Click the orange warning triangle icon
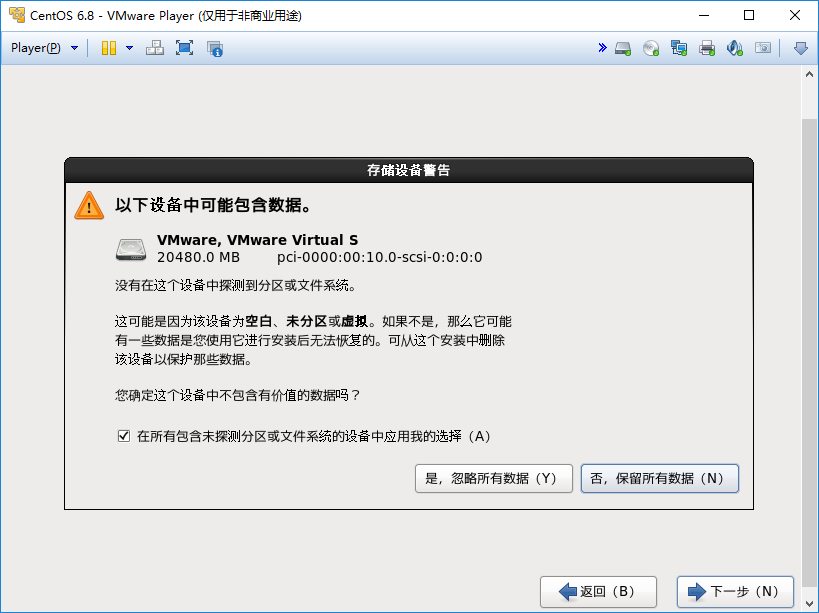 [x=89, y=205]
